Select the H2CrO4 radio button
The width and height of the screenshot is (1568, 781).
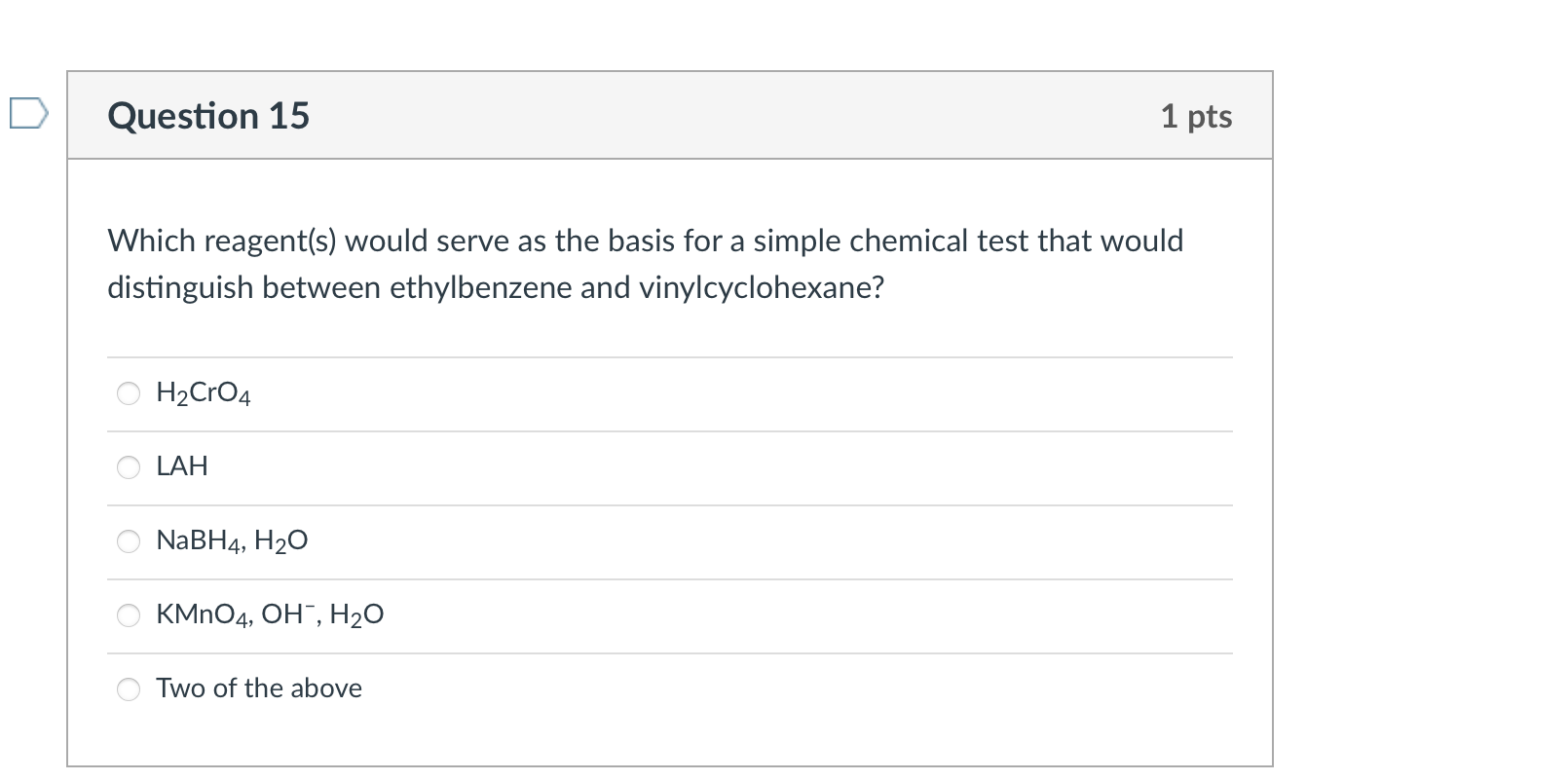tap(129, 393)
